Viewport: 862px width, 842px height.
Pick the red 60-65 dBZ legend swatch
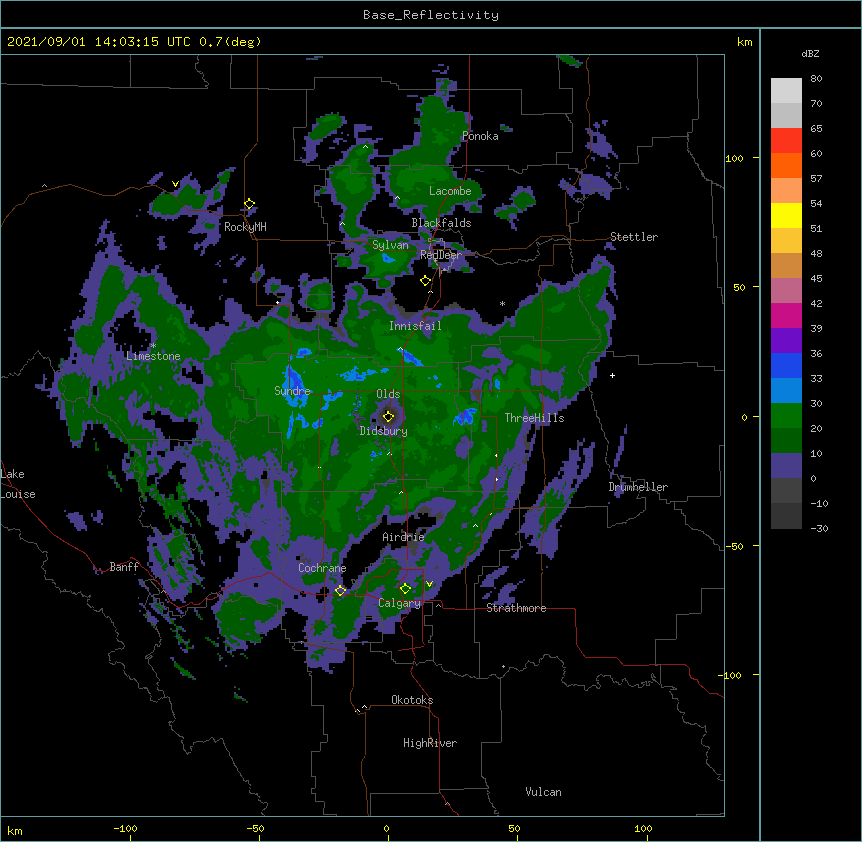pos(786,140)
